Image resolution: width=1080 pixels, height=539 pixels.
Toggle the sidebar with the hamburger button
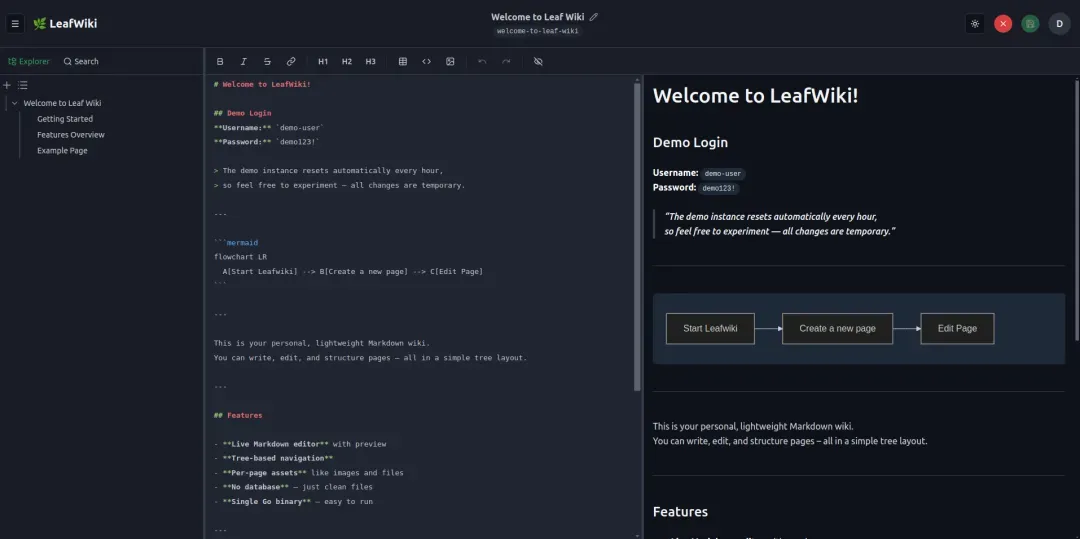(15, 23)
